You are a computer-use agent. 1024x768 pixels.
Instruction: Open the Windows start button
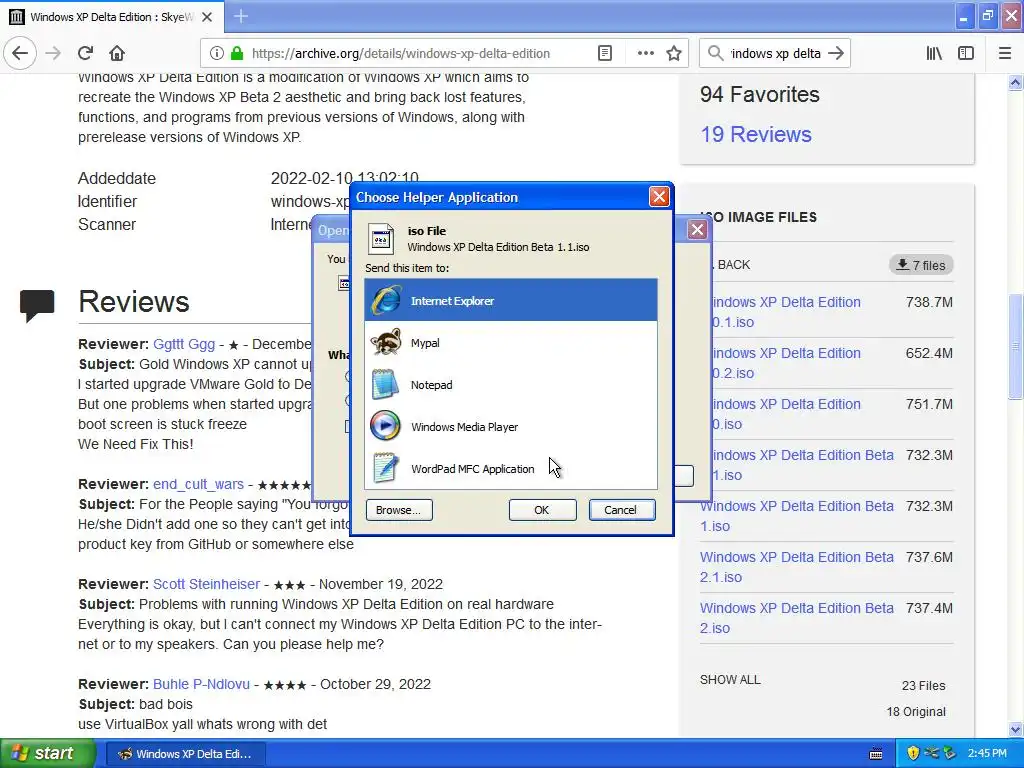(48, 754)
